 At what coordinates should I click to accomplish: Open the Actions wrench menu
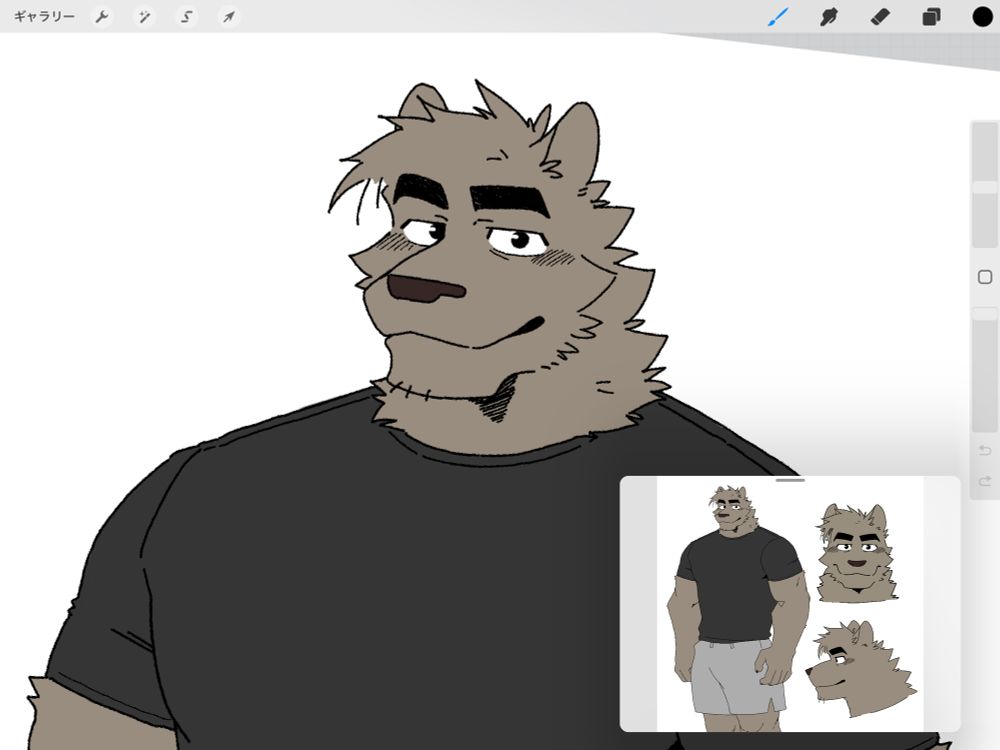(x=101, y=17)
